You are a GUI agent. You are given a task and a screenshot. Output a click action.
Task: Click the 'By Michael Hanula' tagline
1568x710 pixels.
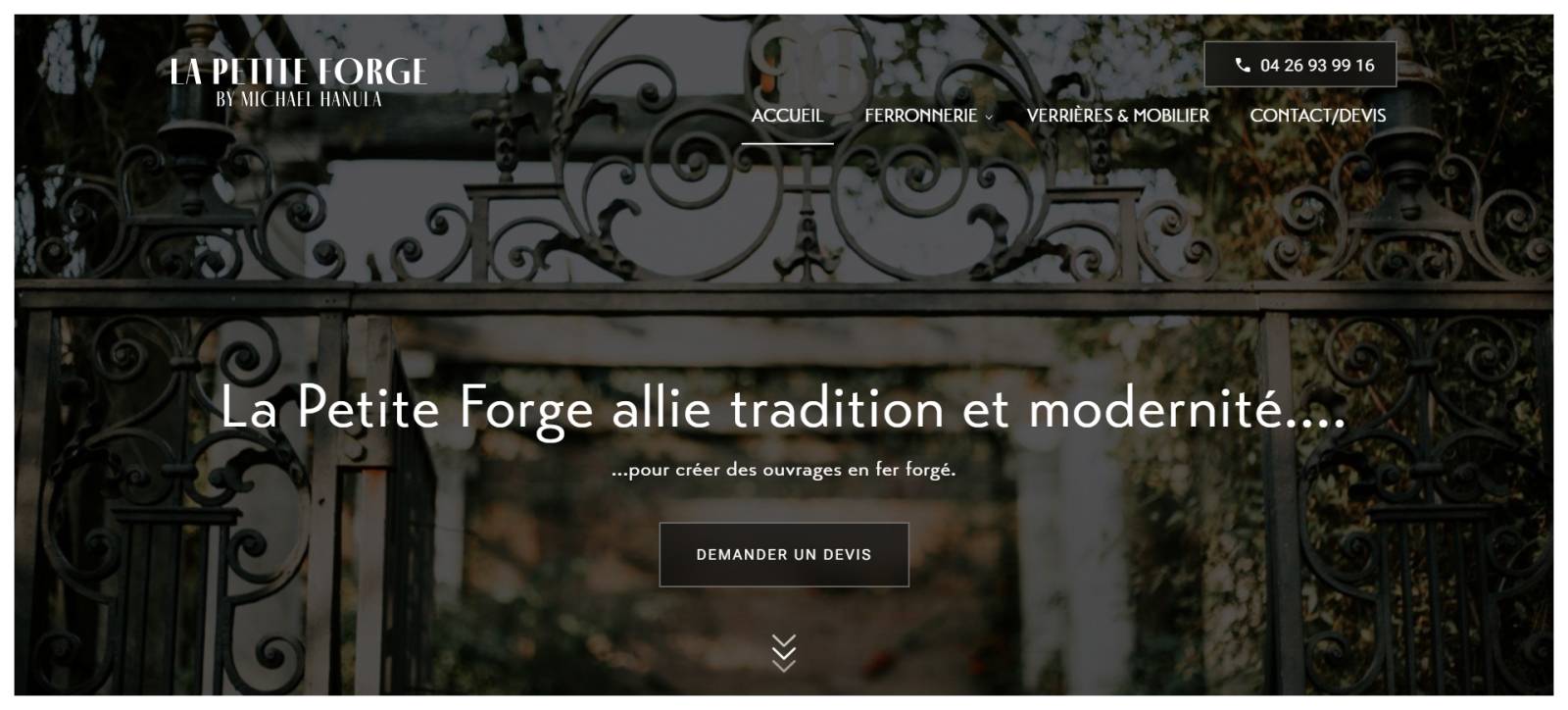[x=299, y=99]
